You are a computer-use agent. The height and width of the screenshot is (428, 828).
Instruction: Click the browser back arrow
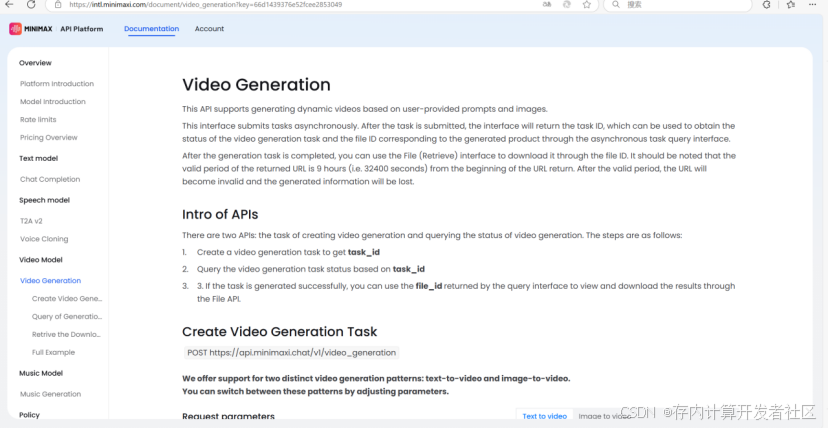coord(10,4)
